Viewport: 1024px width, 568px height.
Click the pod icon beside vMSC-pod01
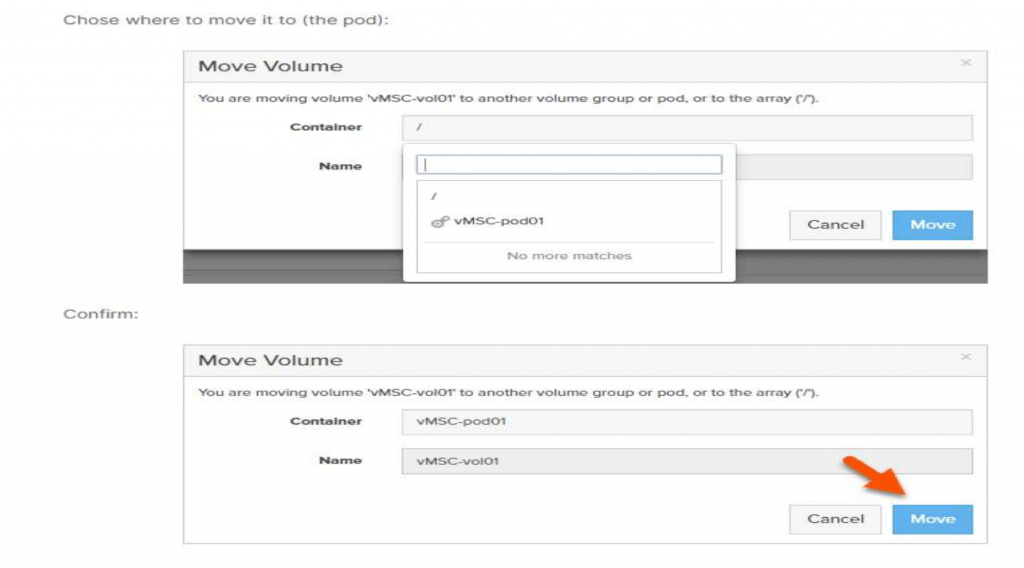[x=440, y=222]
